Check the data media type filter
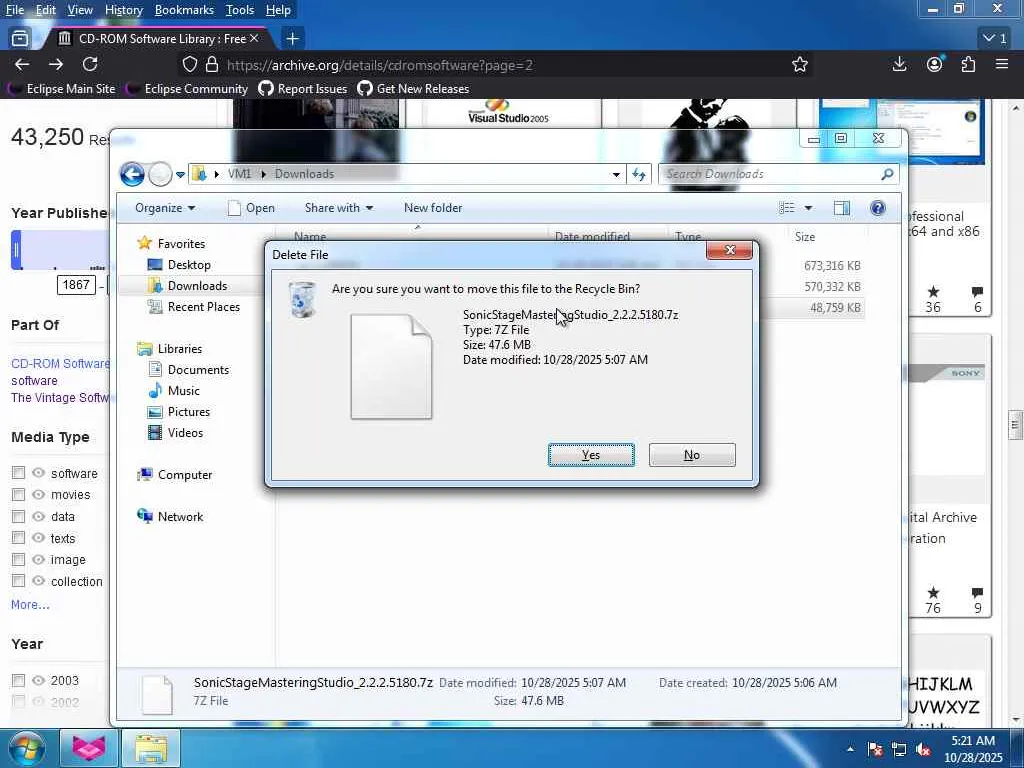 pyautogui.click(x=18, y=517)
